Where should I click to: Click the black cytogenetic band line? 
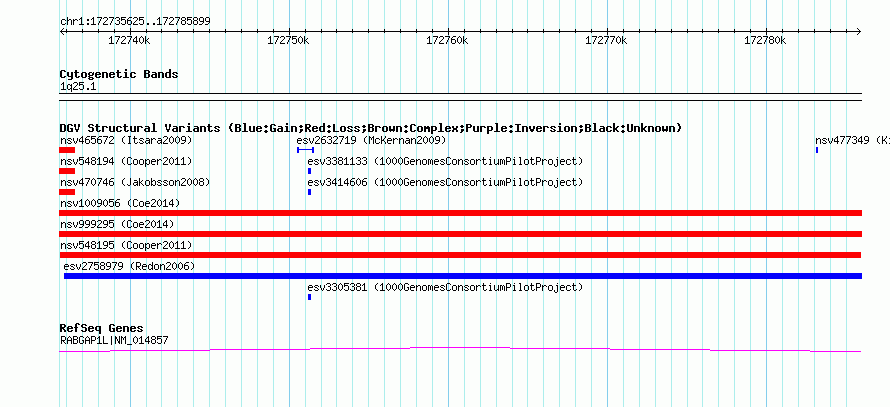(460, 96)
